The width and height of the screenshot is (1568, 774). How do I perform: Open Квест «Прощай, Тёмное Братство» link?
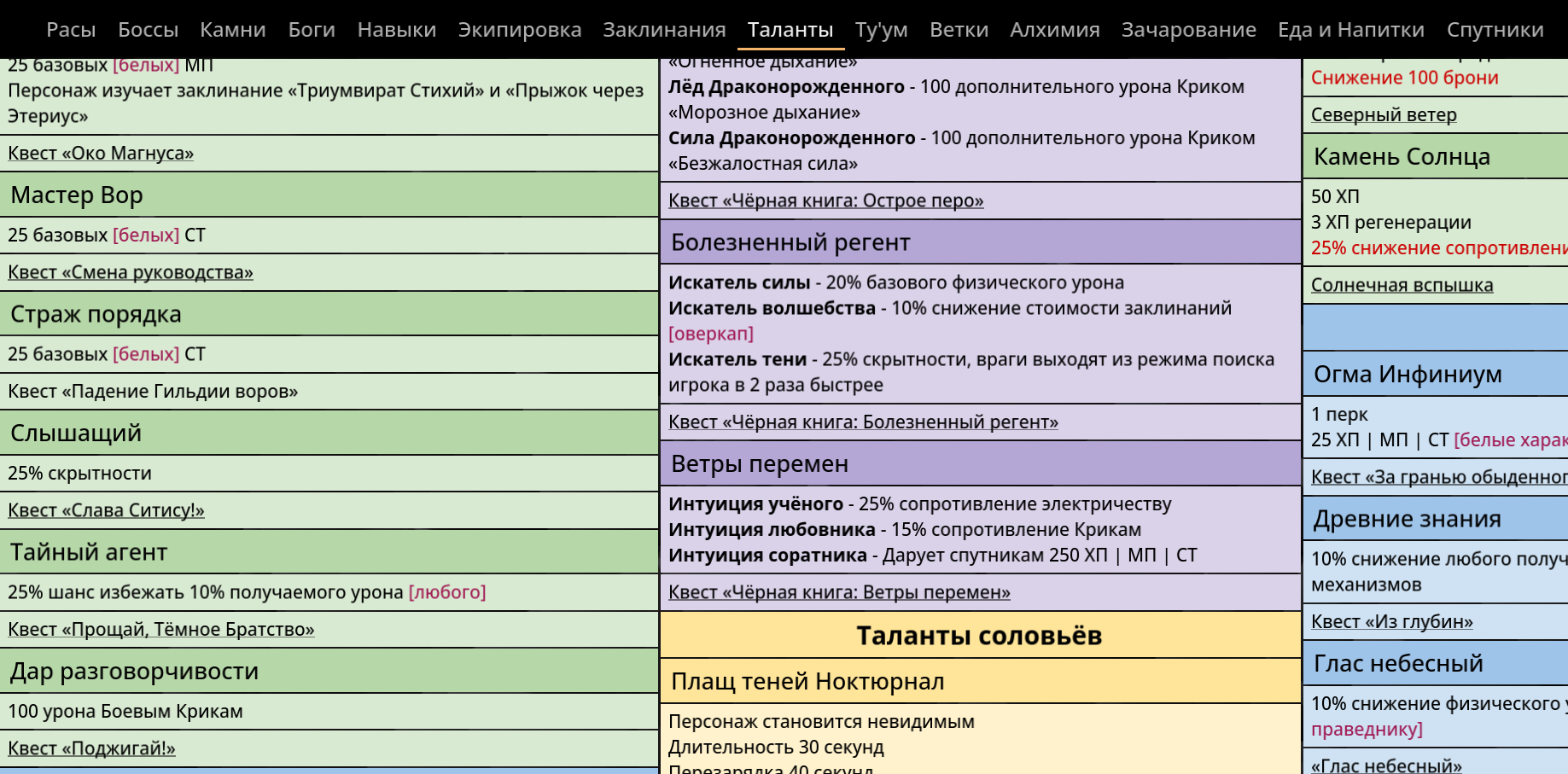161,630
